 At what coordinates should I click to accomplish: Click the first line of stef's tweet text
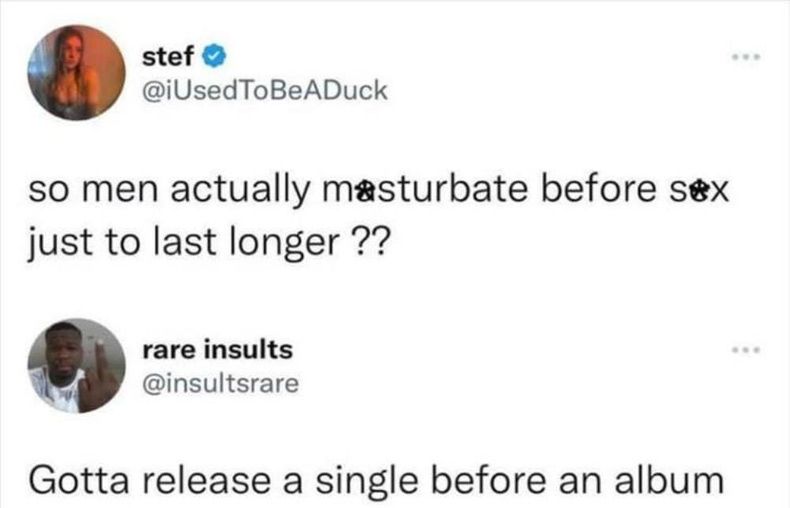click(x=378, y=191)
